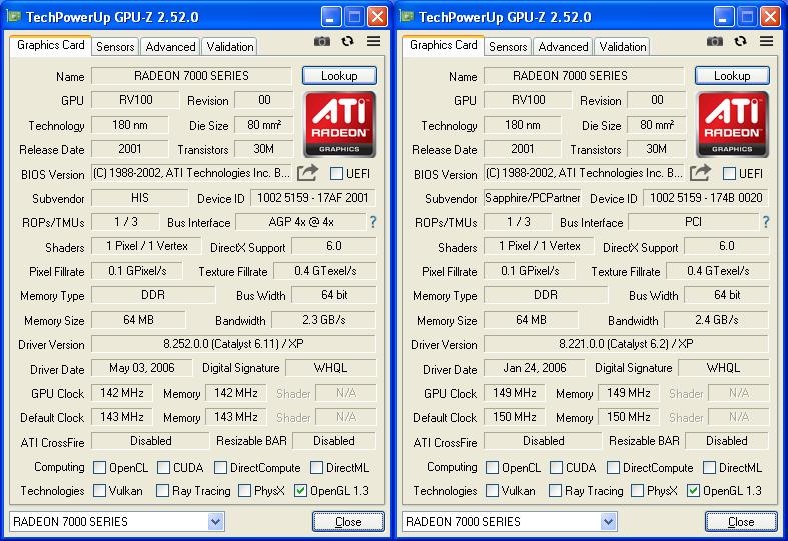Screen dimensions: 788x541
Task: Click GPU-Z title bar app icon, right window
Action: (407, 17)
